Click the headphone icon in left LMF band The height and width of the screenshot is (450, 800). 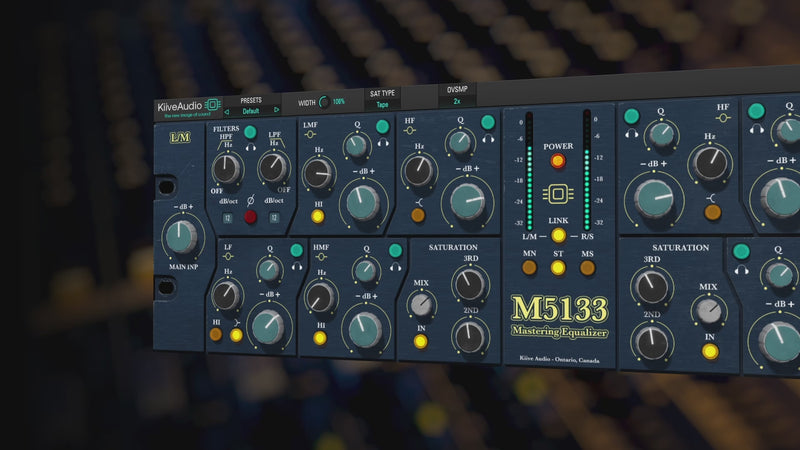pyautogui.click(x=382, y=141)
